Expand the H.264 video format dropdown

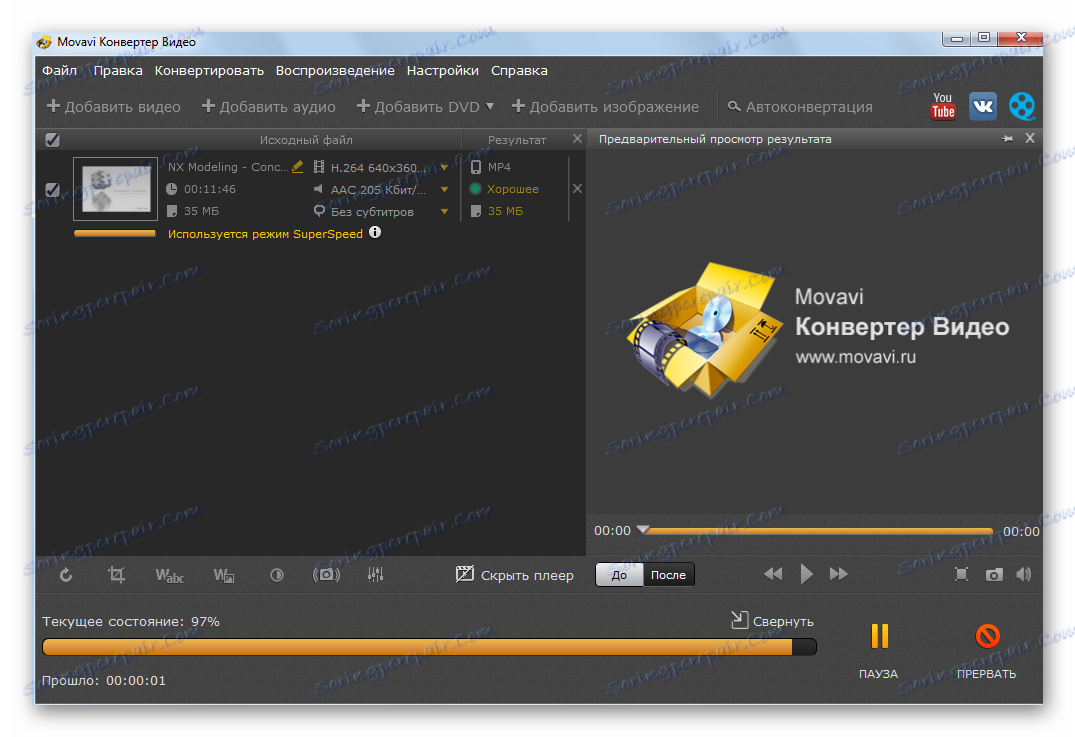(x=443, y=166)
